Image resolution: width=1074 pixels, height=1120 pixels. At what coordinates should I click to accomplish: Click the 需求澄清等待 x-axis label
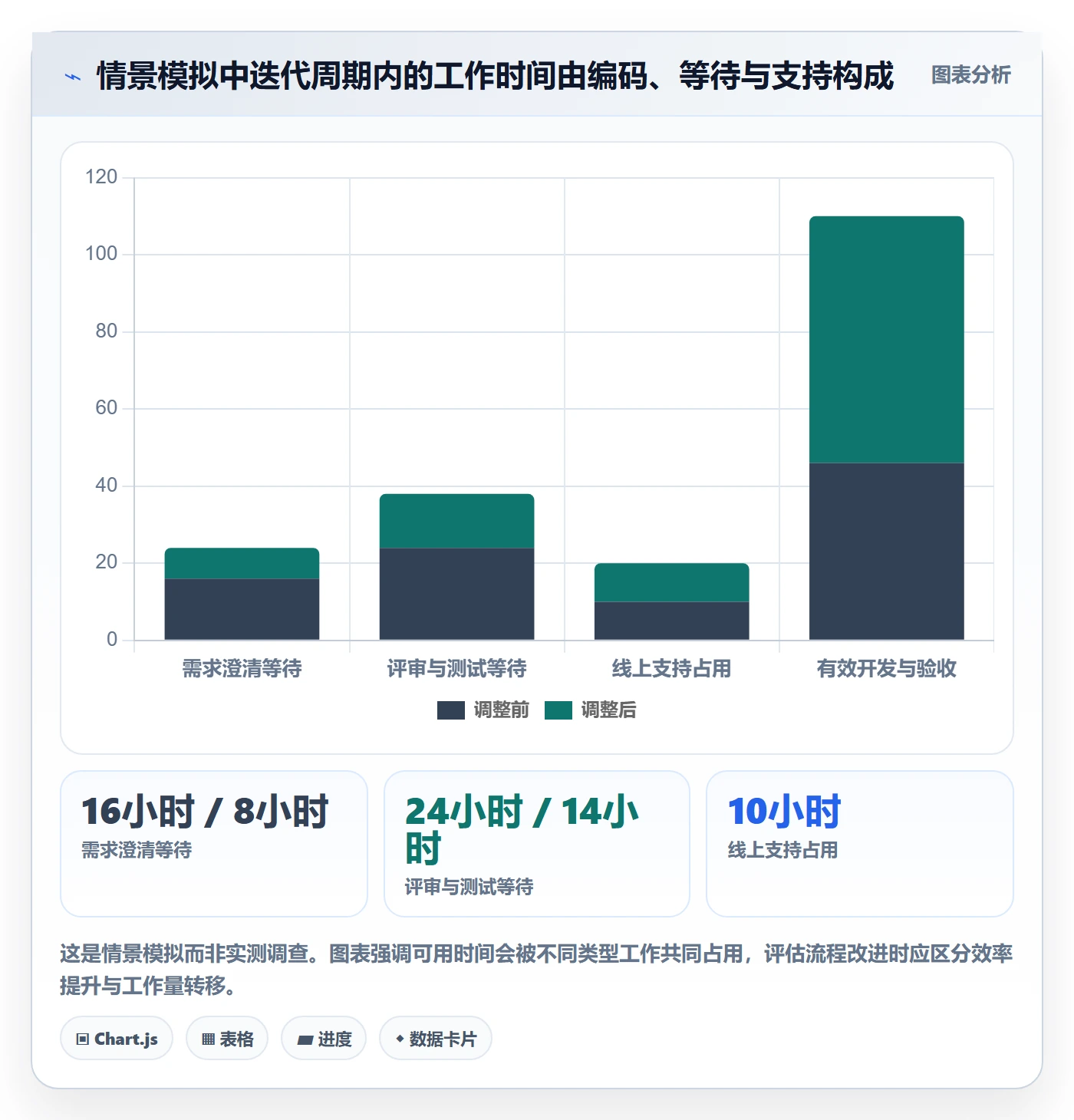point(242,669)
